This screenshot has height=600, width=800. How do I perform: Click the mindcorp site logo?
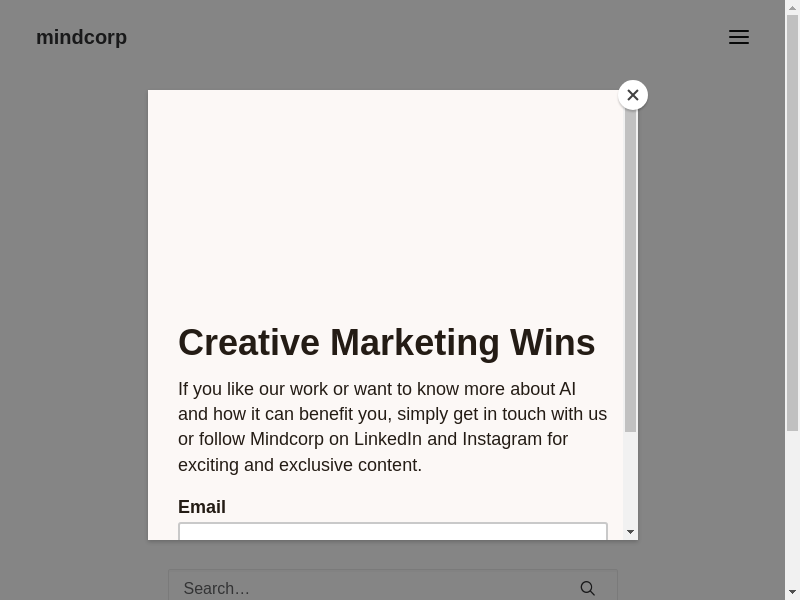click(81, 37)
